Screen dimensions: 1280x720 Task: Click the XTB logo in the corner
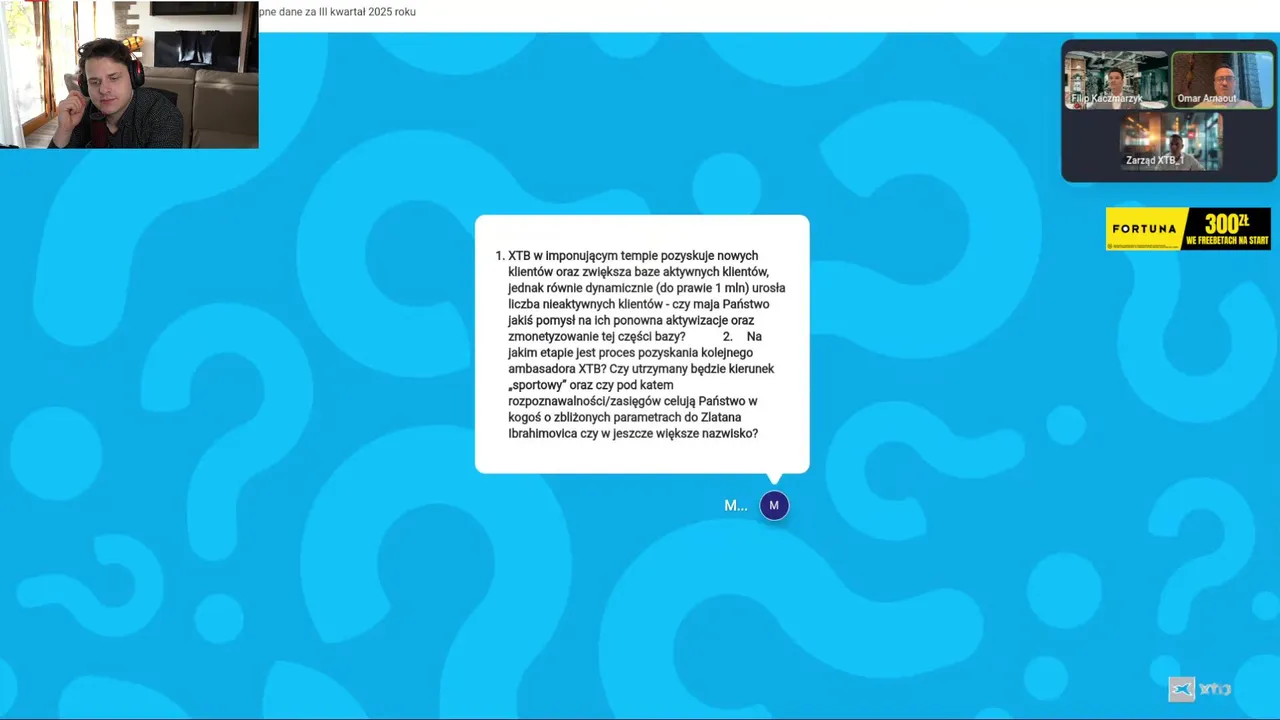pos(1200,689)
